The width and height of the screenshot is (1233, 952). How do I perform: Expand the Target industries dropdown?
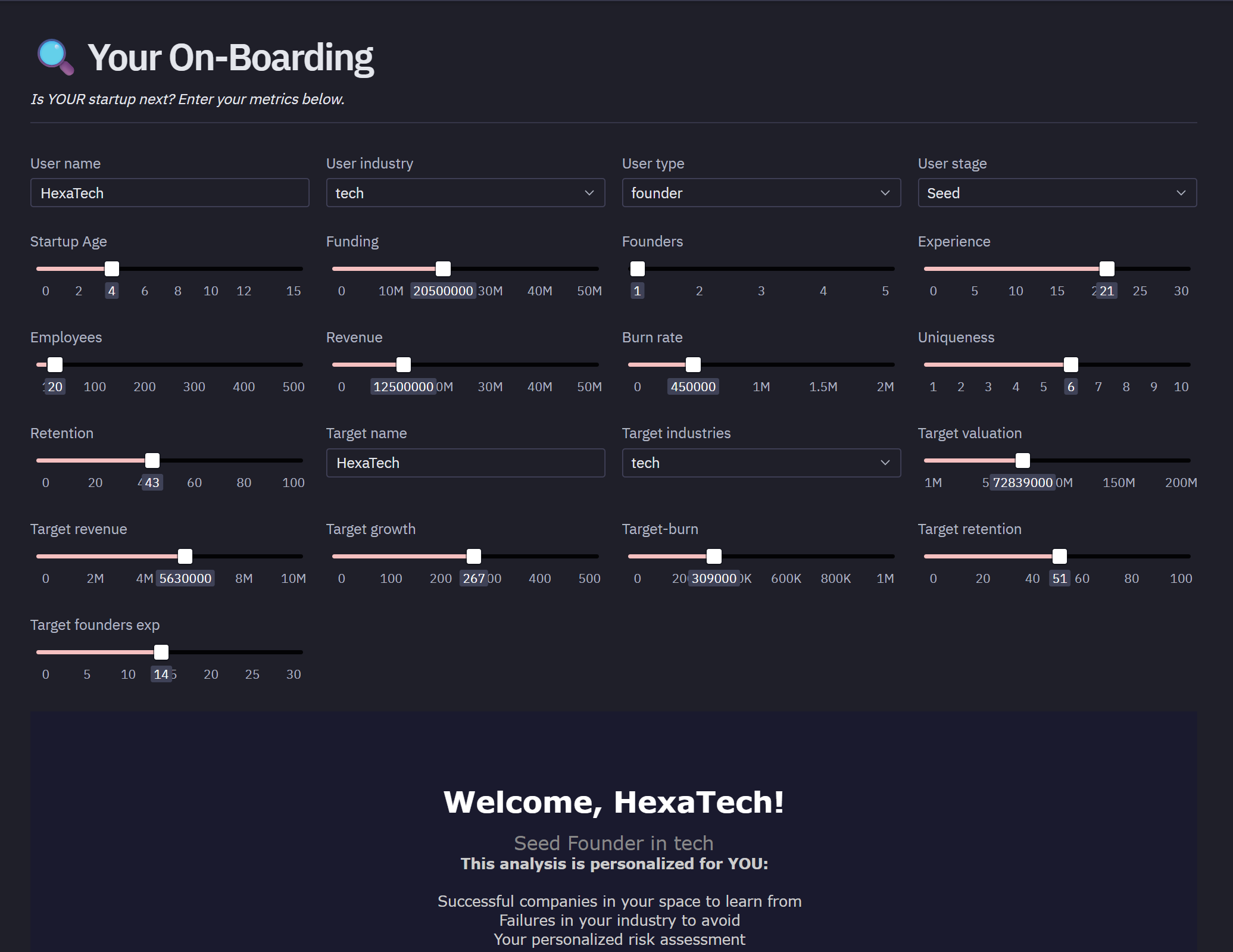click(x=761, y=463)
